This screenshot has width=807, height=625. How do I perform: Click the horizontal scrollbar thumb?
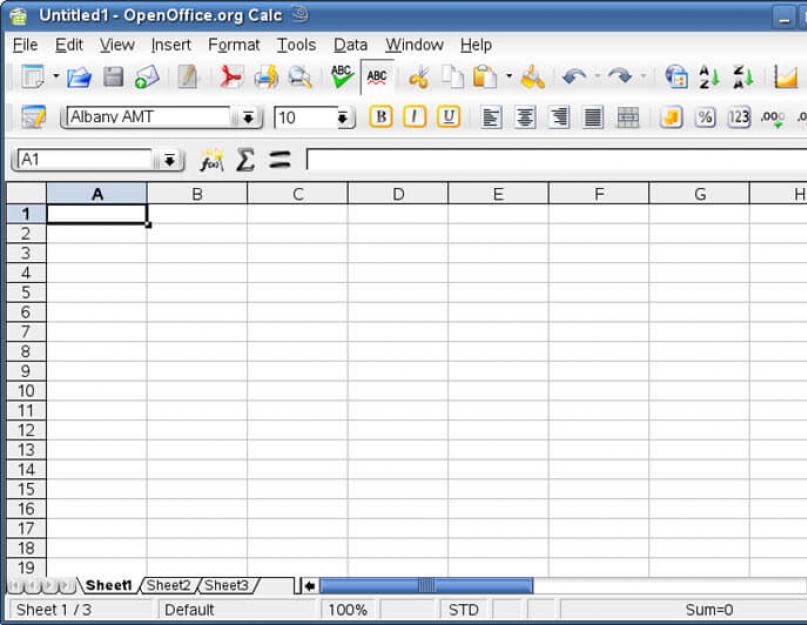coord(426,585)
